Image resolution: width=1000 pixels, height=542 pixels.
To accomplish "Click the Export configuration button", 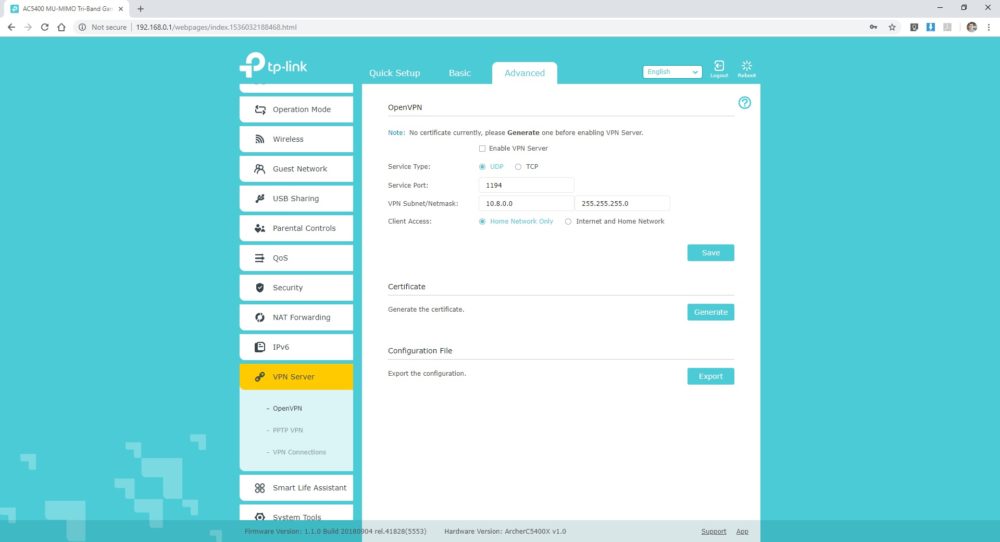I will point(710,376).
